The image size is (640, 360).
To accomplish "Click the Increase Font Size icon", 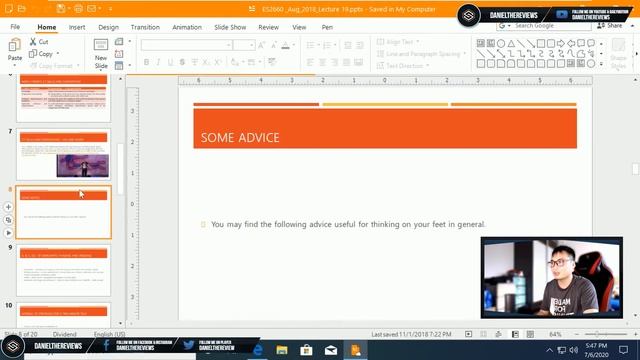I will (x=262, y=45).
